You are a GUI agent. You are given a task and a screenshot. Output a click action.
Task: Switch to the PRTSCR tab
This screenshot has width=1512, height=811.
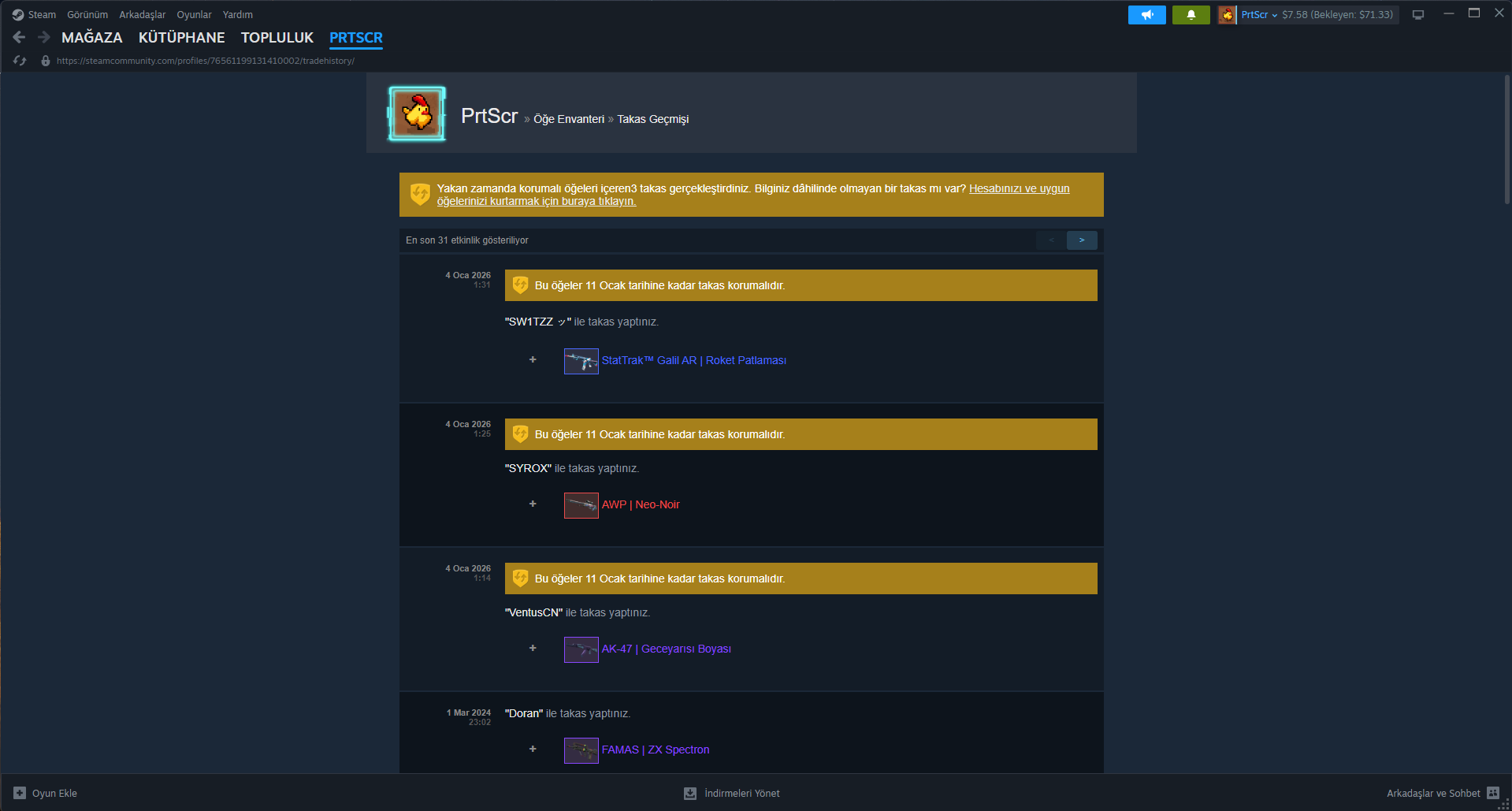[x=356, y=38]
